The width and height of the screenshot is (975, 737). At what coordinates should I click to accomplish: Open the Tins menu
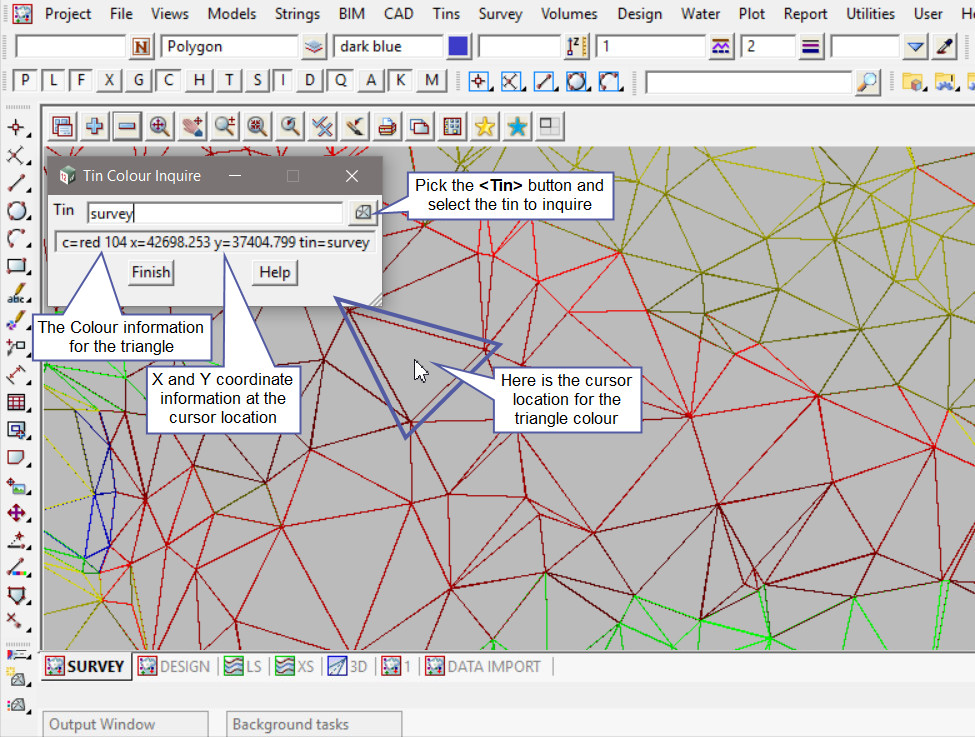coord(446,14)
